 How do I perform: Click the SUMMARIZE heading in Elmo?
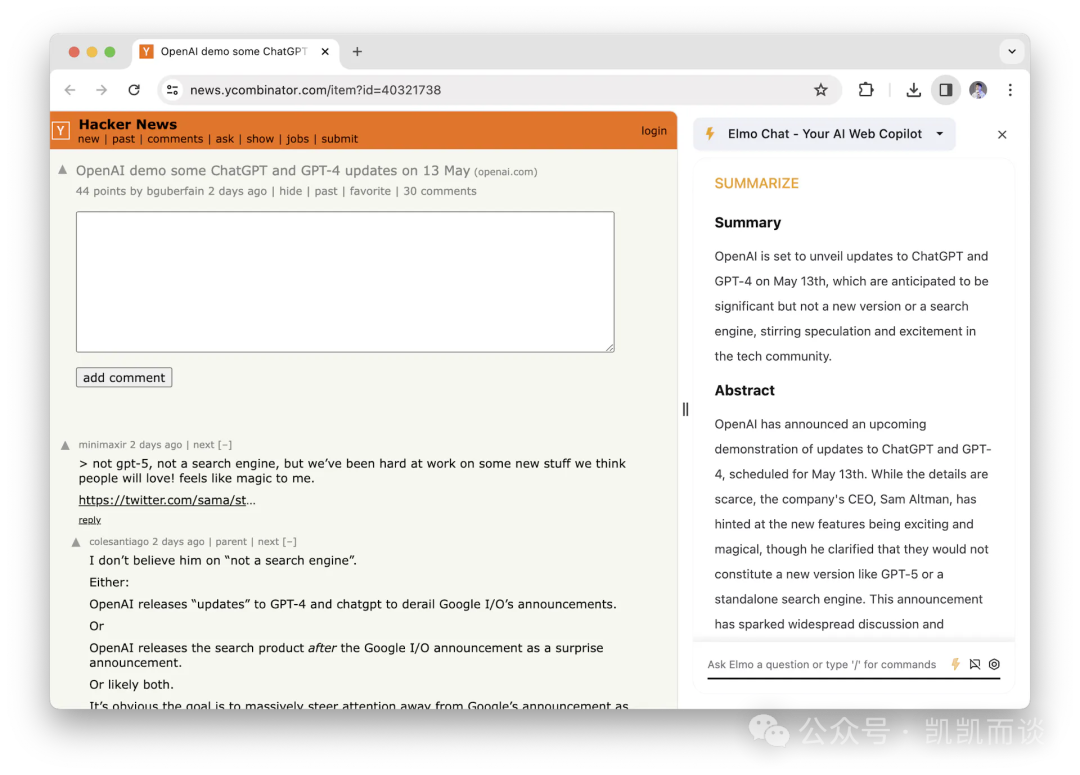coord(756,183)
